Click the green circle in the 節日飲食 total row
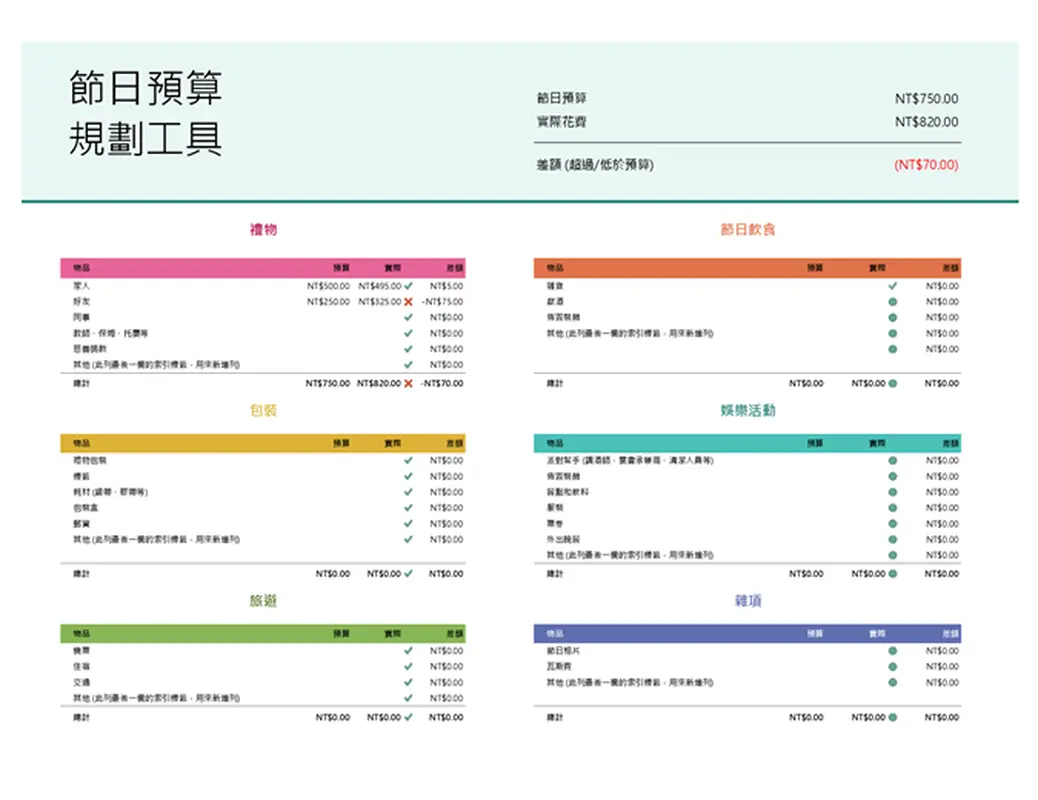This screenshot has height=800, width=1038. [893, 383]
